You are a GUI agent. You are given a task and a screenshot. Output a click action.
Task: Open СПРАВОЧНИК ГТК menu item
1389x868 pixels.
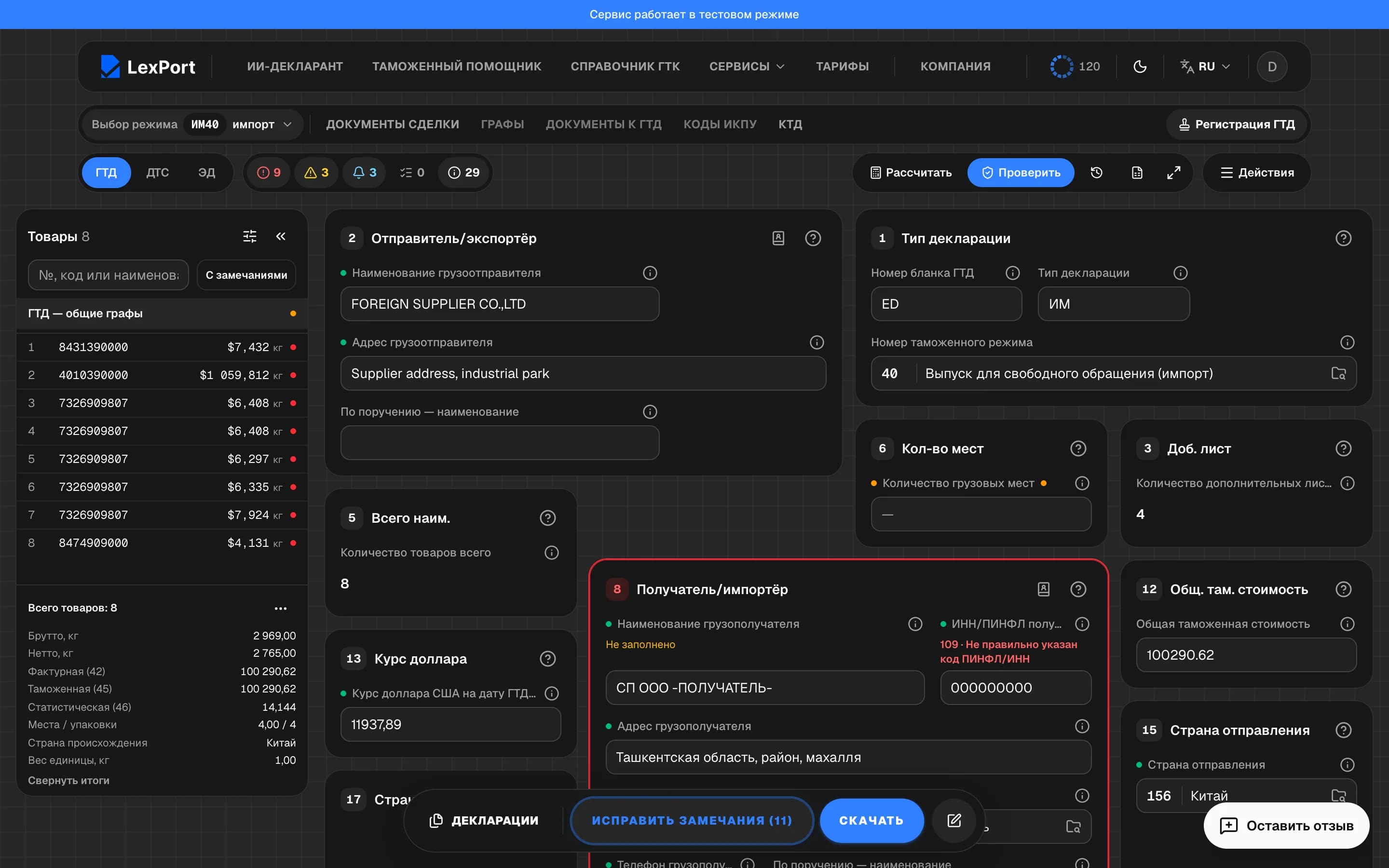625,67
